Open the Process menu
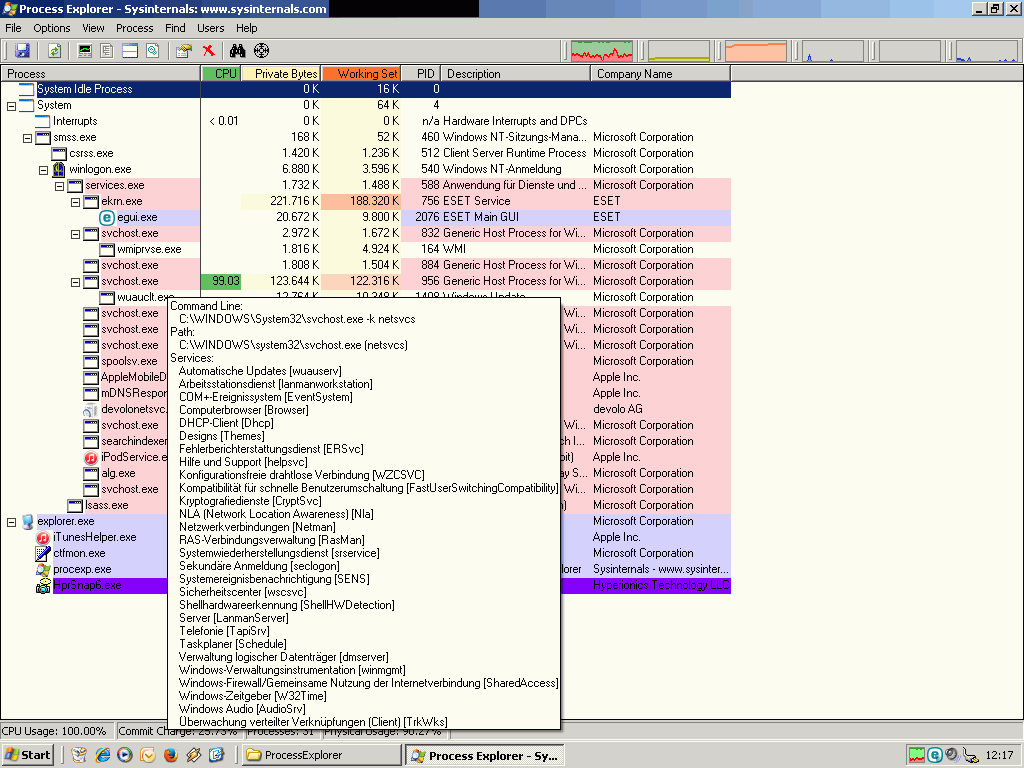 point(135,28)
